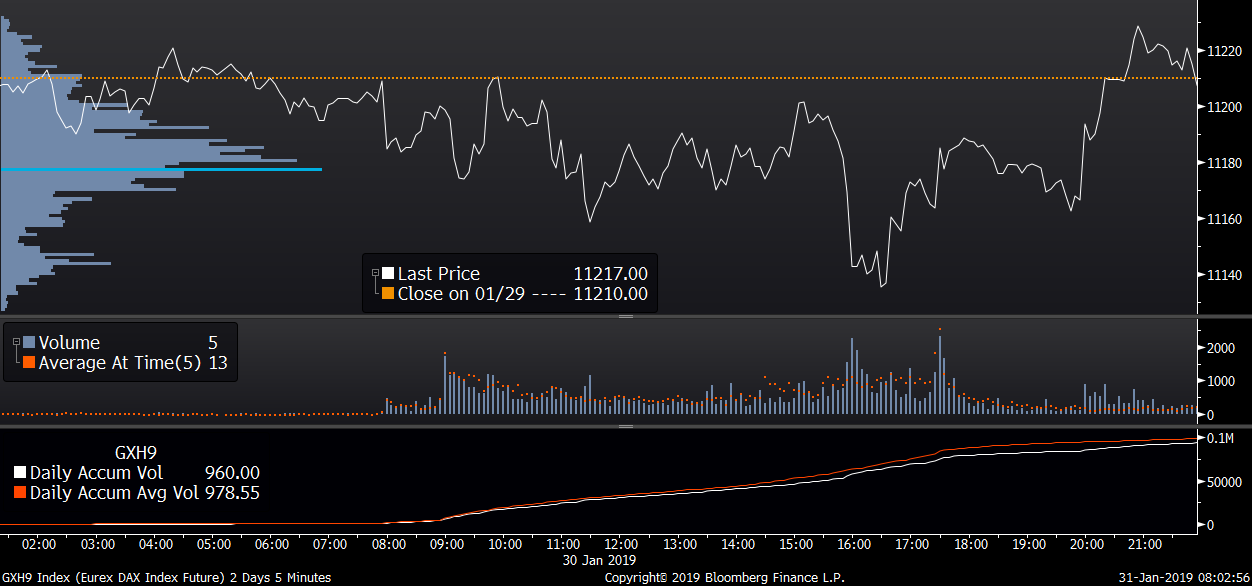Click the 11210.00 close value
1252x586 pixels.
[610, 294]
